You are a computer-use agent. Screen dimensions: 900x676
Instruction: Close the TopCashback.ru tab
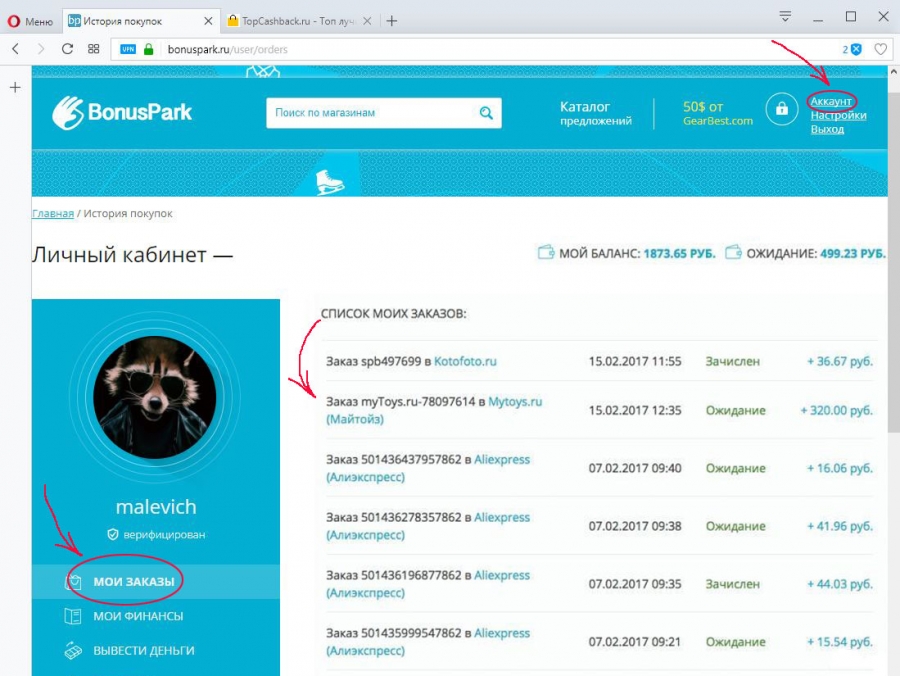coord(367,21)
